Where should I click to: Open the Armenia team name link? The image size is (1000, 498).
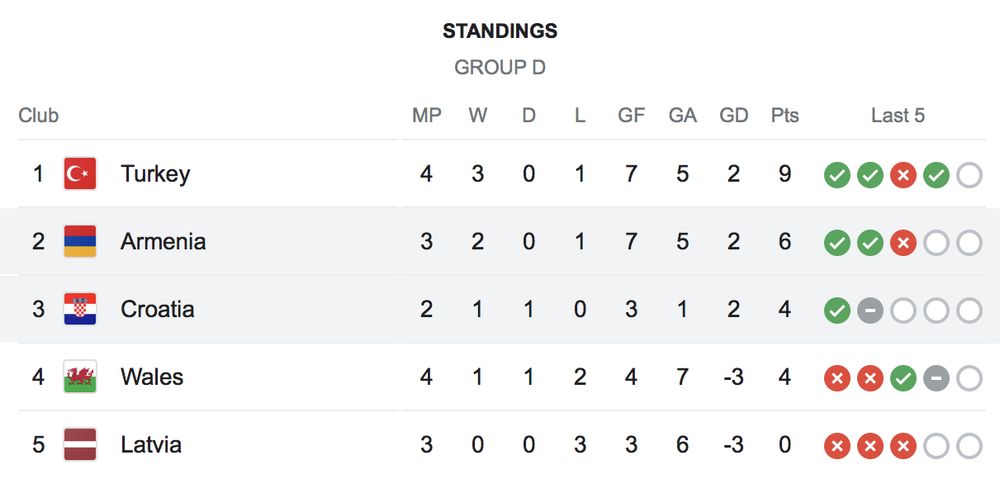[163, 242]
